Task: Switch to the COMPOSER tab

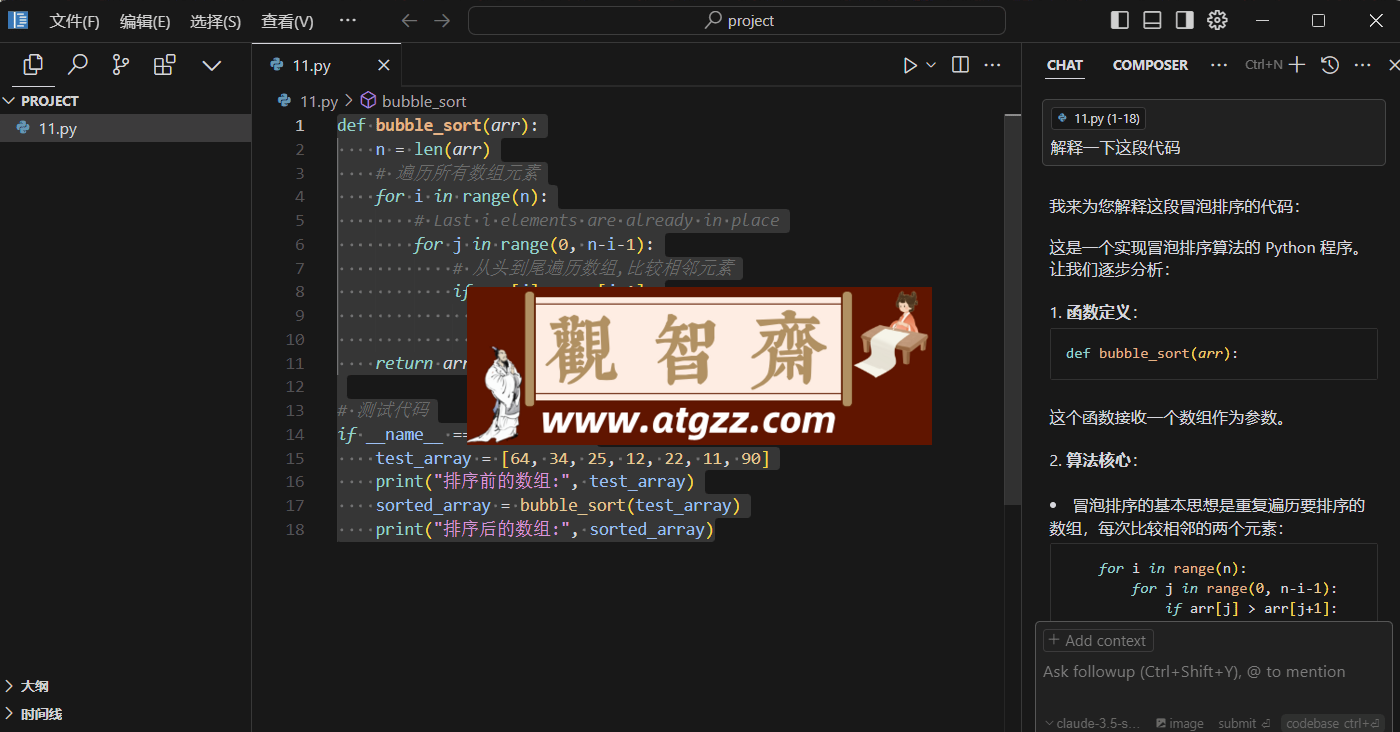Action: 1150,65
